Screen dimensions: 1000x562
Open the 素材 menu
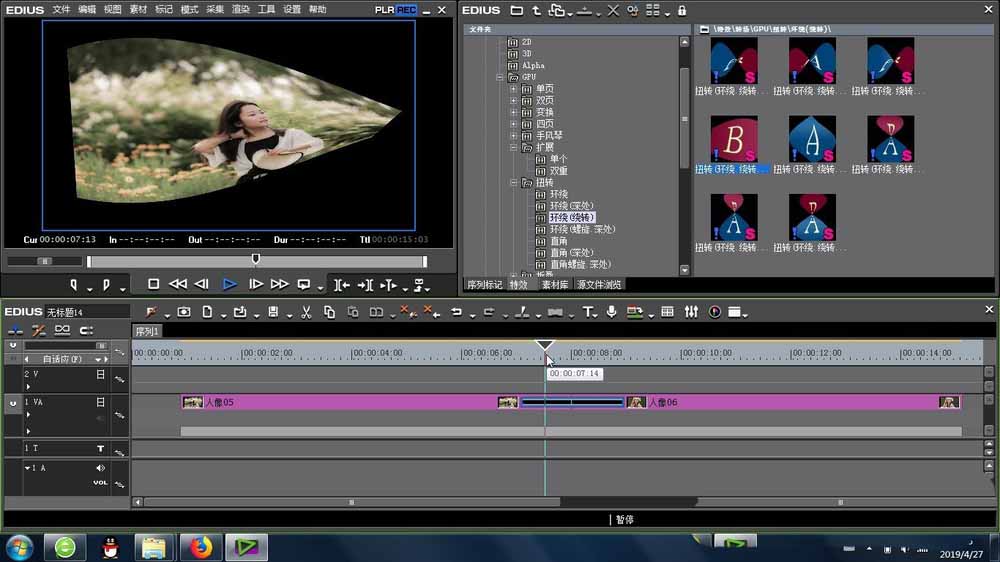point(138,10)
